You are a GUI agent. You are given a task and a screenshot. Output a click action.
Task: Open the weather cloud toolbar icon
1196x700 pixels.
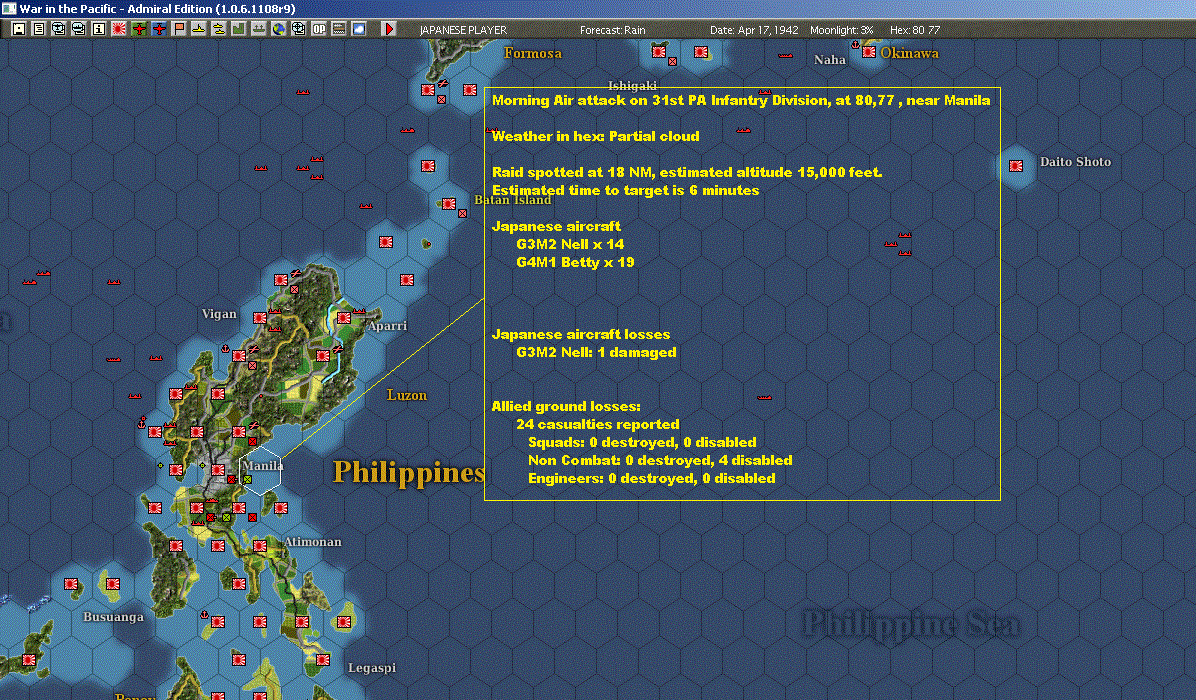(x=358, y=29)
